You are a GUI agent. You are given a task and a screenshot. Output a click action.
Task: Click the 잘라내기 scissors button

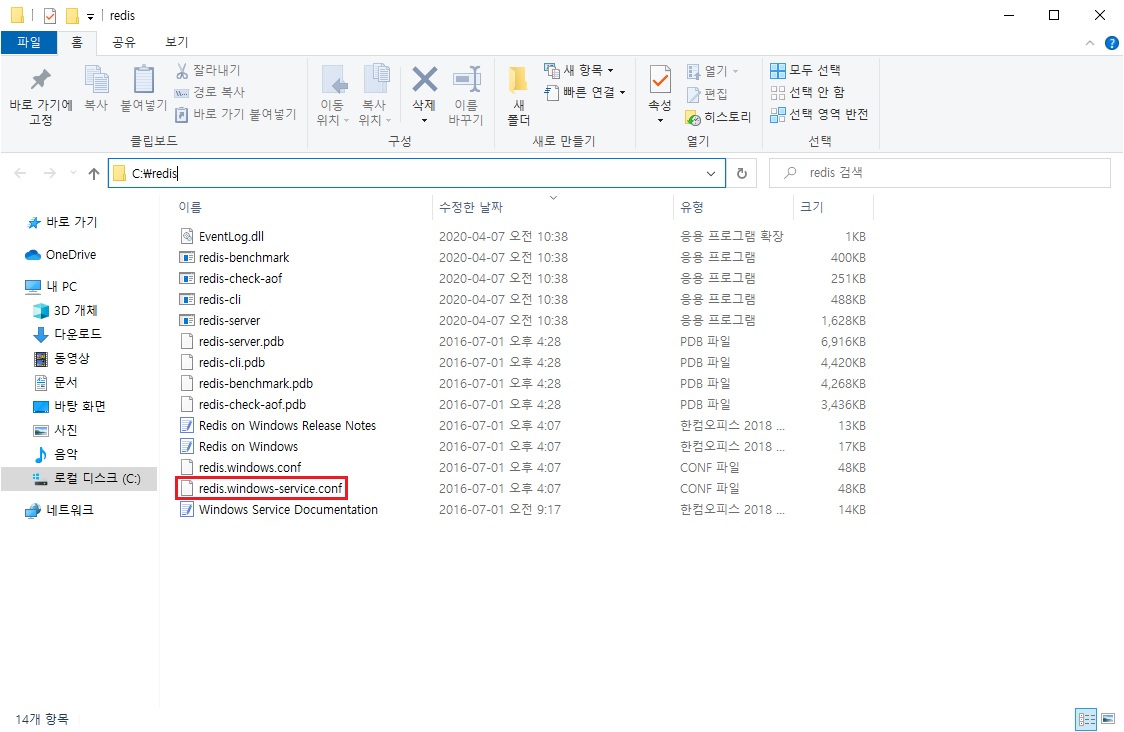208,70
